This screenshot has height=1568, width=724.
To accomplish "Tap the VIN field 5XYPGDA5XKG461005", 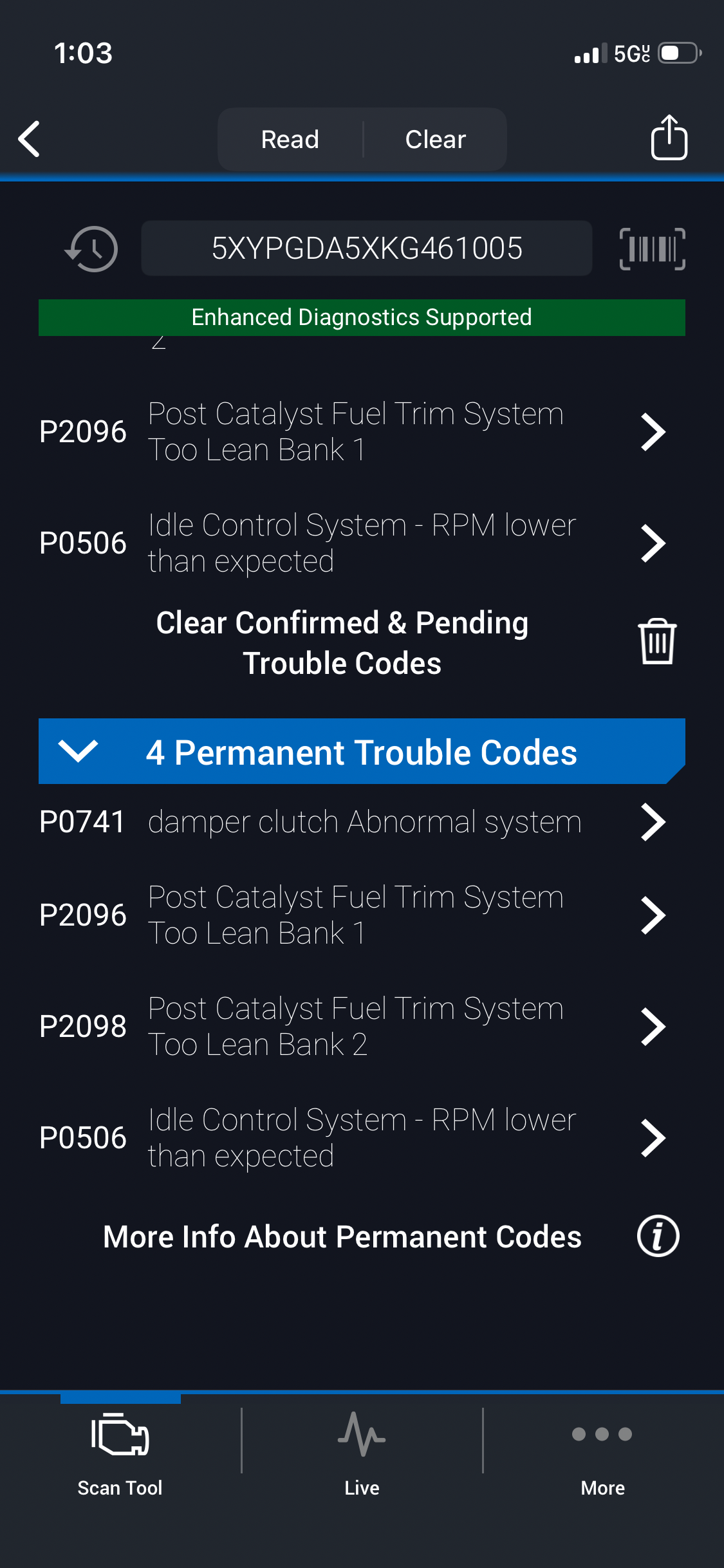I will [x=367, y=248].
